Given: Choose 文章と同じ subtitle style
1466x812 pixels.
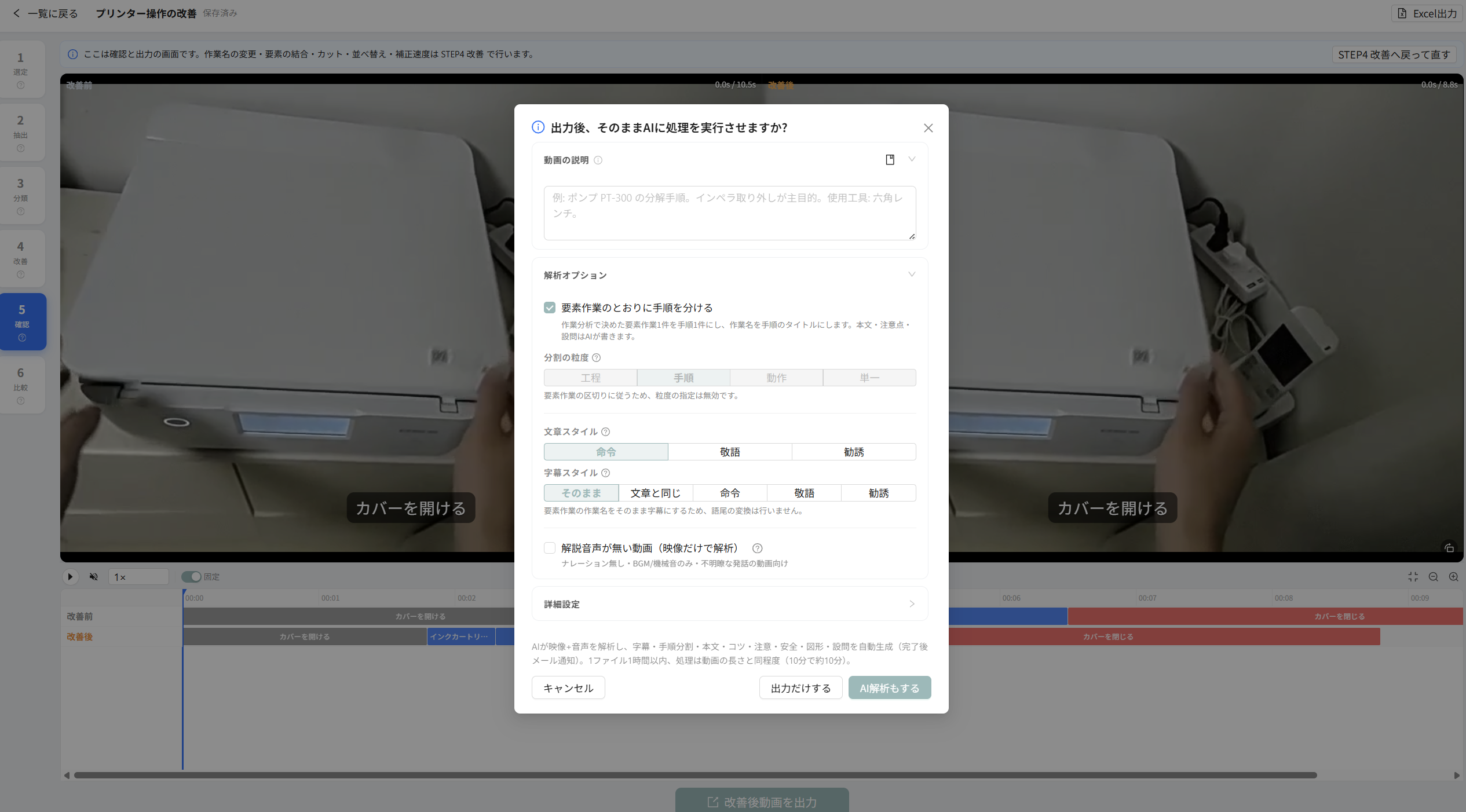Looking at the screenshot, I should click(x=656, y=493).
